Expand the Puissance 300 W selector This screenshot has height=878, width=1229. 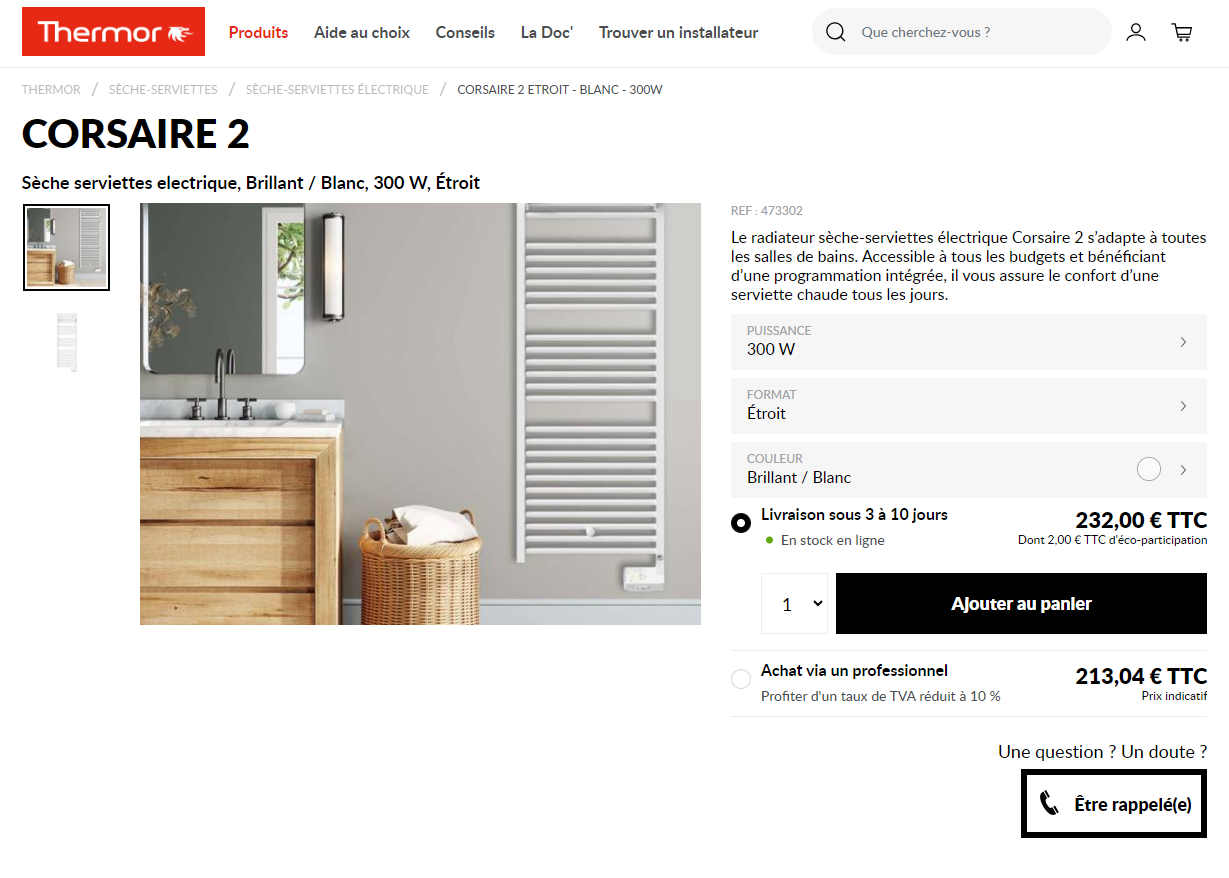pyautogui.click(x=969, y=341)
